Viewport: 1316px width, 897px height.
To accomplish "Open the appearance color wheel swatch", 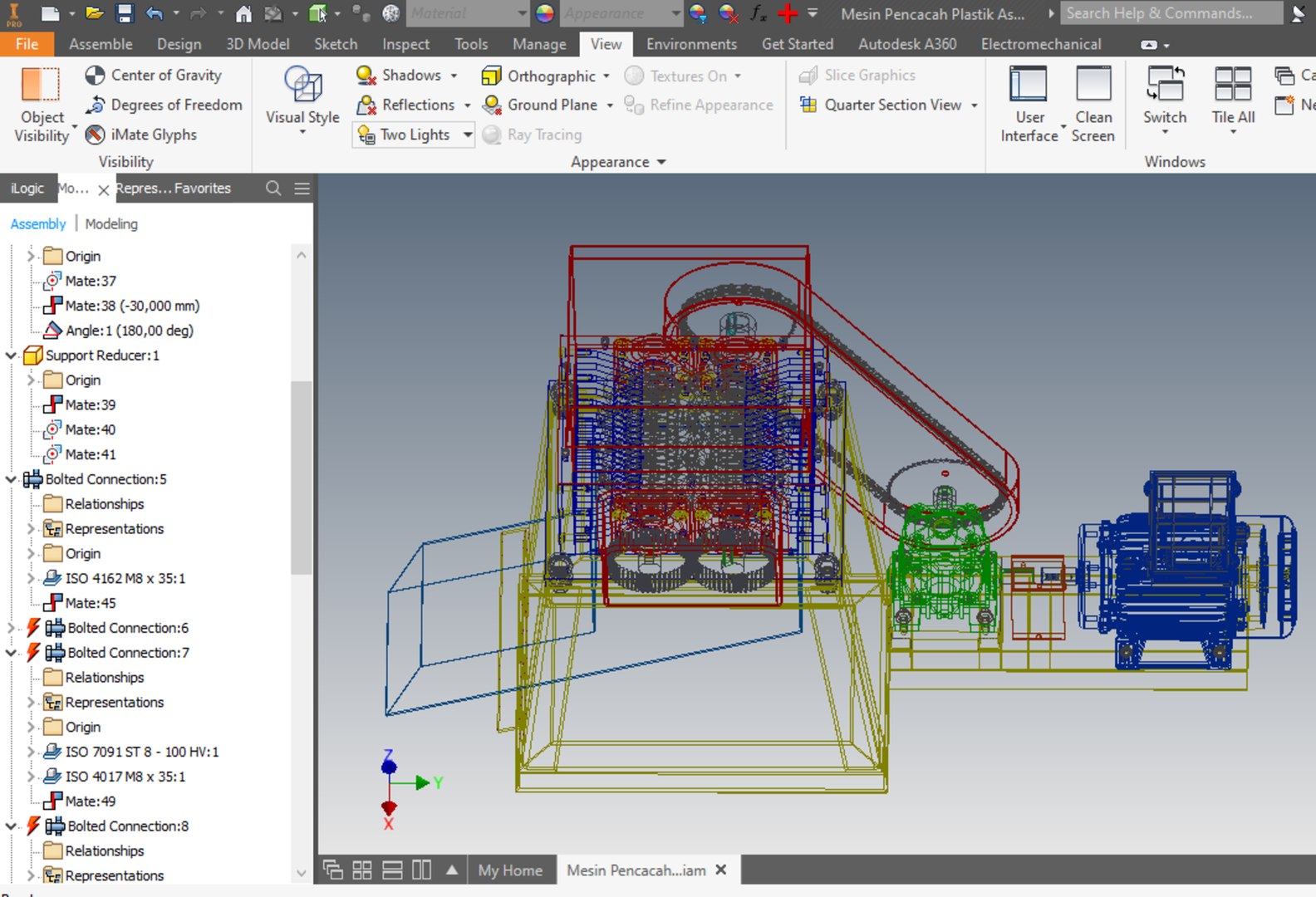I will tap(544, 13).
